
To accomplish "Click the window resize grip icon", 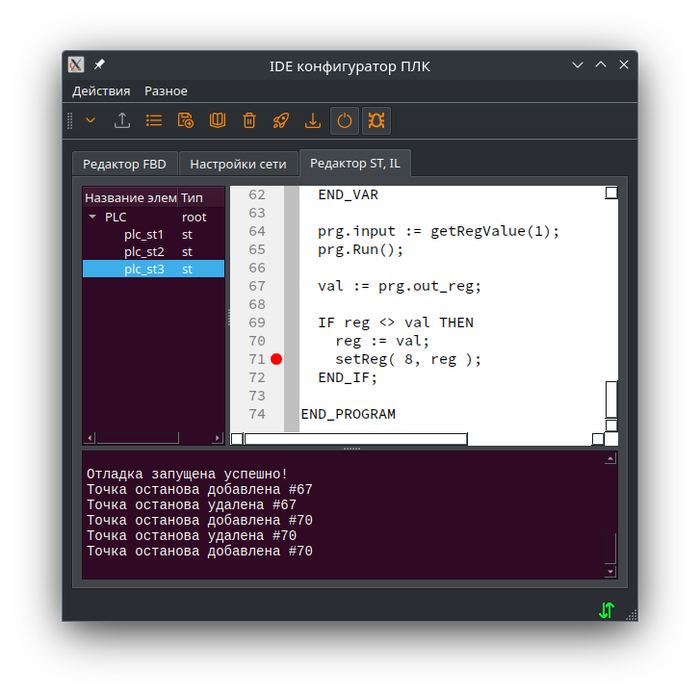I will (x=632, y=615).
